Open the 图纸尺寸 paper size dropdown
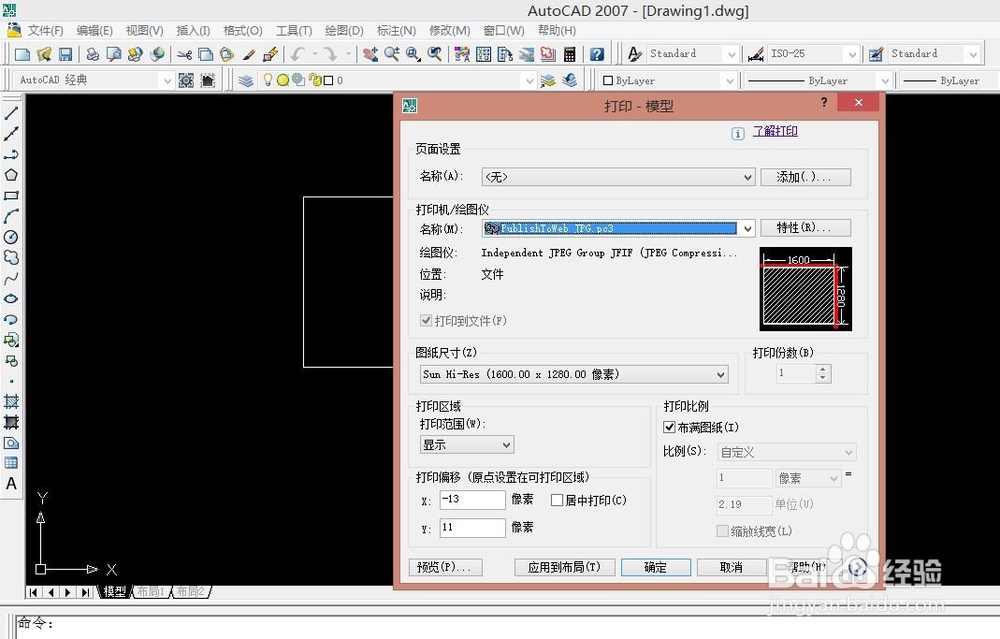This screenshot has height=639, width=1000. (x=719, y=374)
